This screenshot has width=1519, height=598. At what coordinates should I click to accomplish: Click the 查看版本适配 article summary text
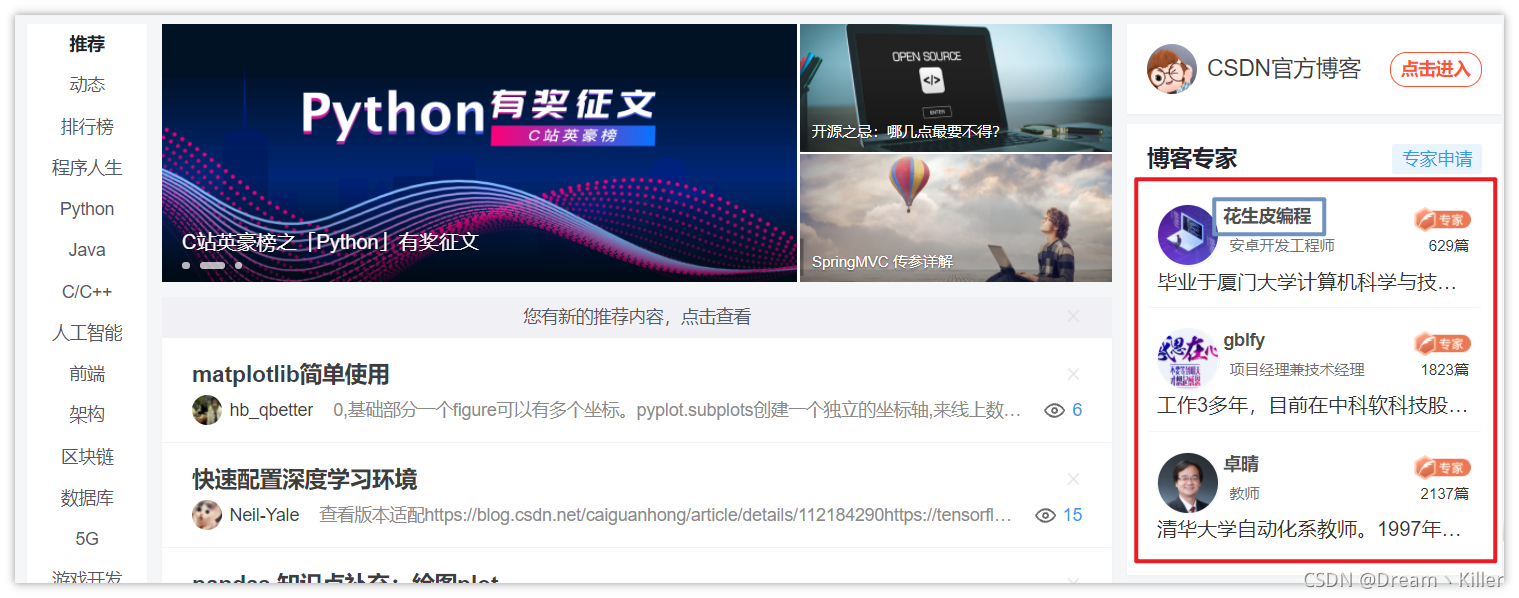tap(666, 515)
